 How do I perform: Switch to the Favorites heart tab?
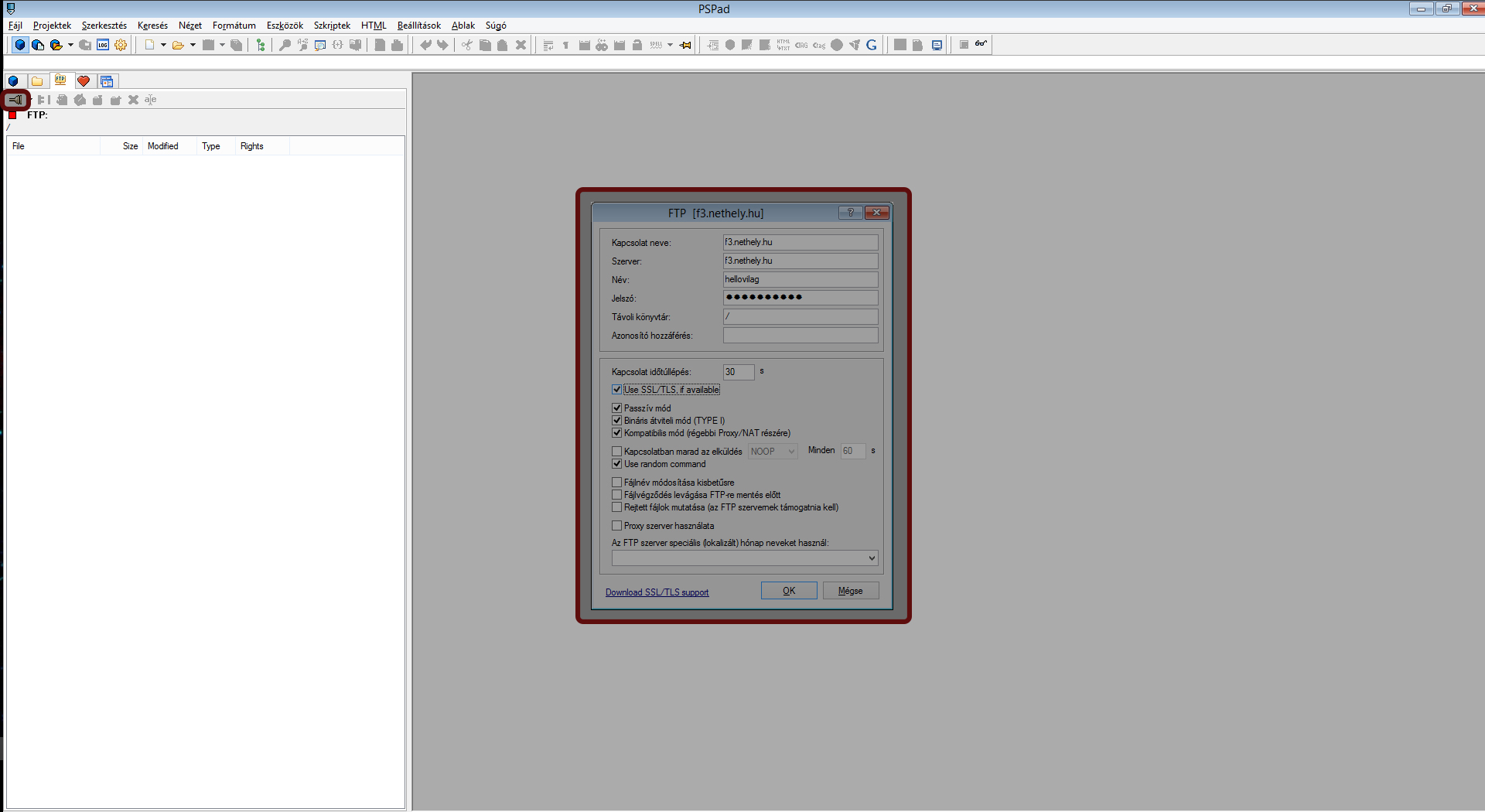(x=84, y=81)
